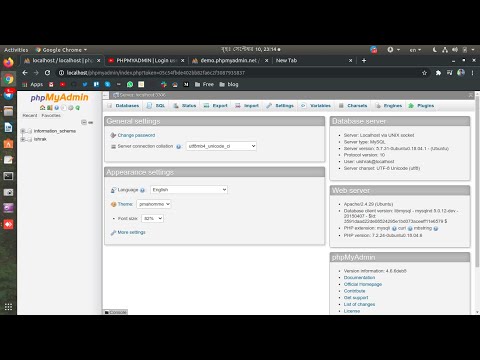Open the Export tab
480x360 pixels.
click(216, 106)
